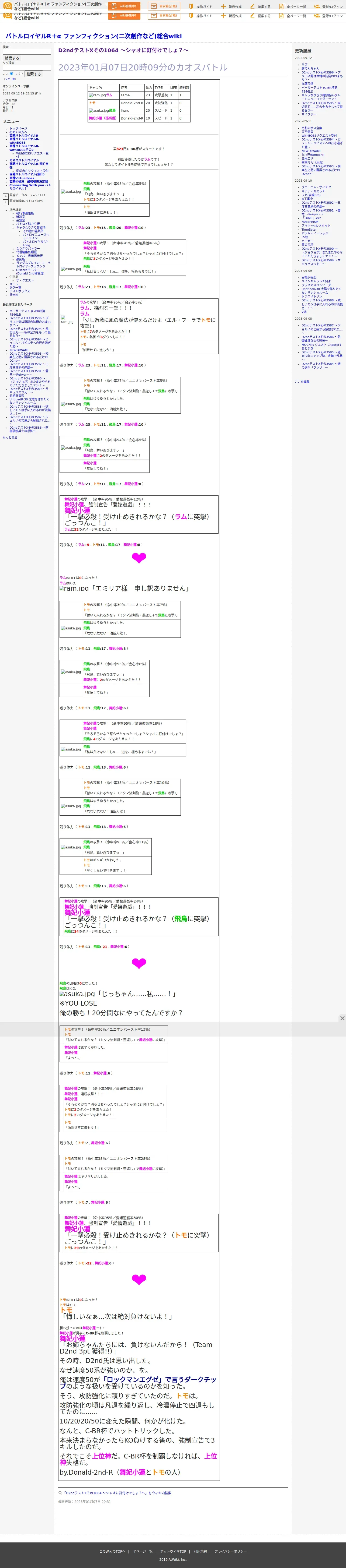Open このWikiのTOPへ footer link

pyautogui.click(x=112, y=1552)
